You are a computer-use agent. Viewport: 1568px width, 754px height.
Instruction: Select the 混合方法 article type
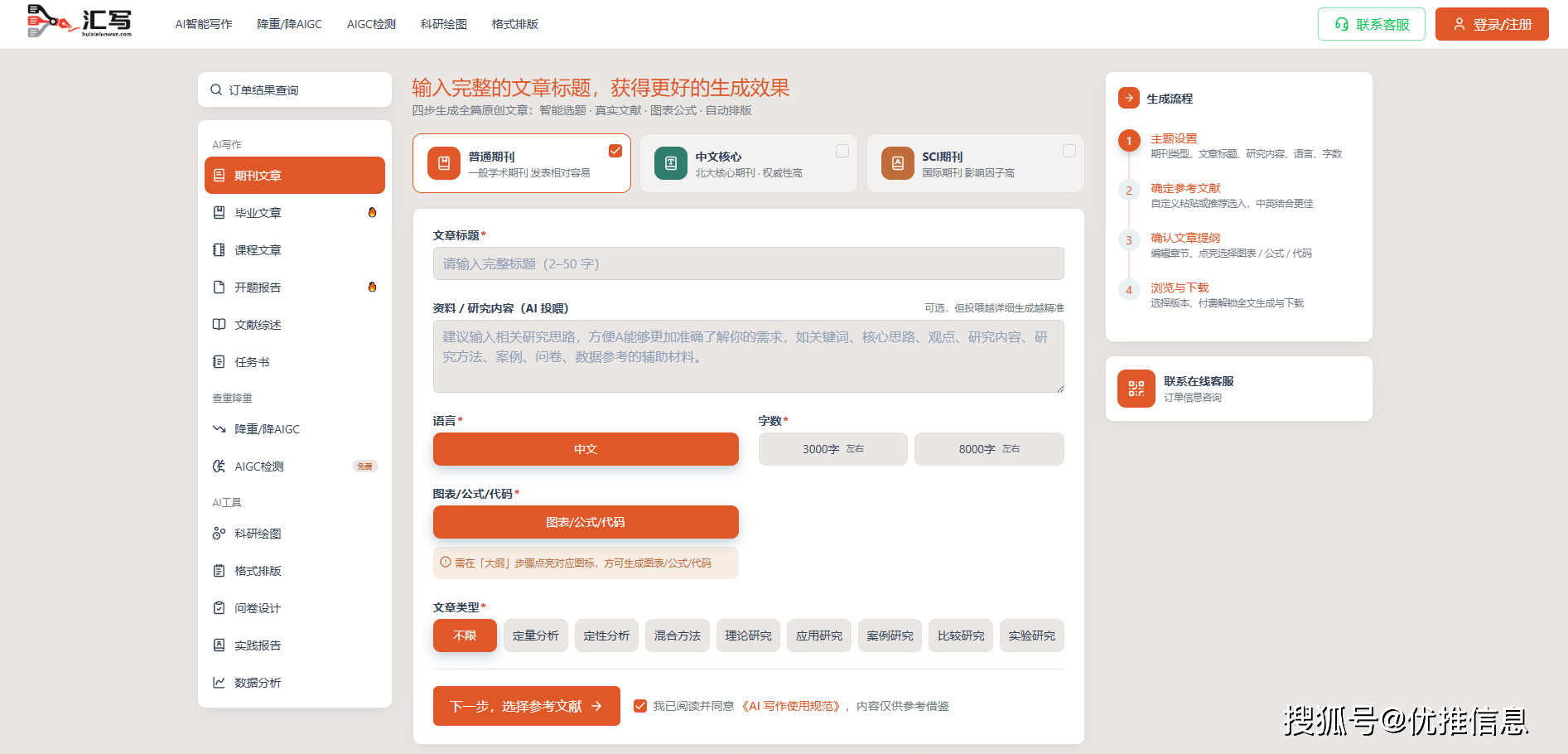point(678,636)
